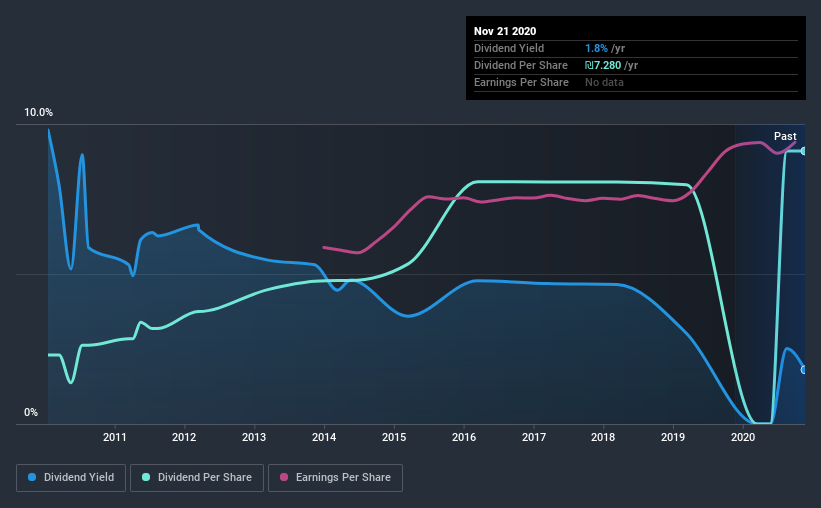Select the 2013 x-axis label

254,437
